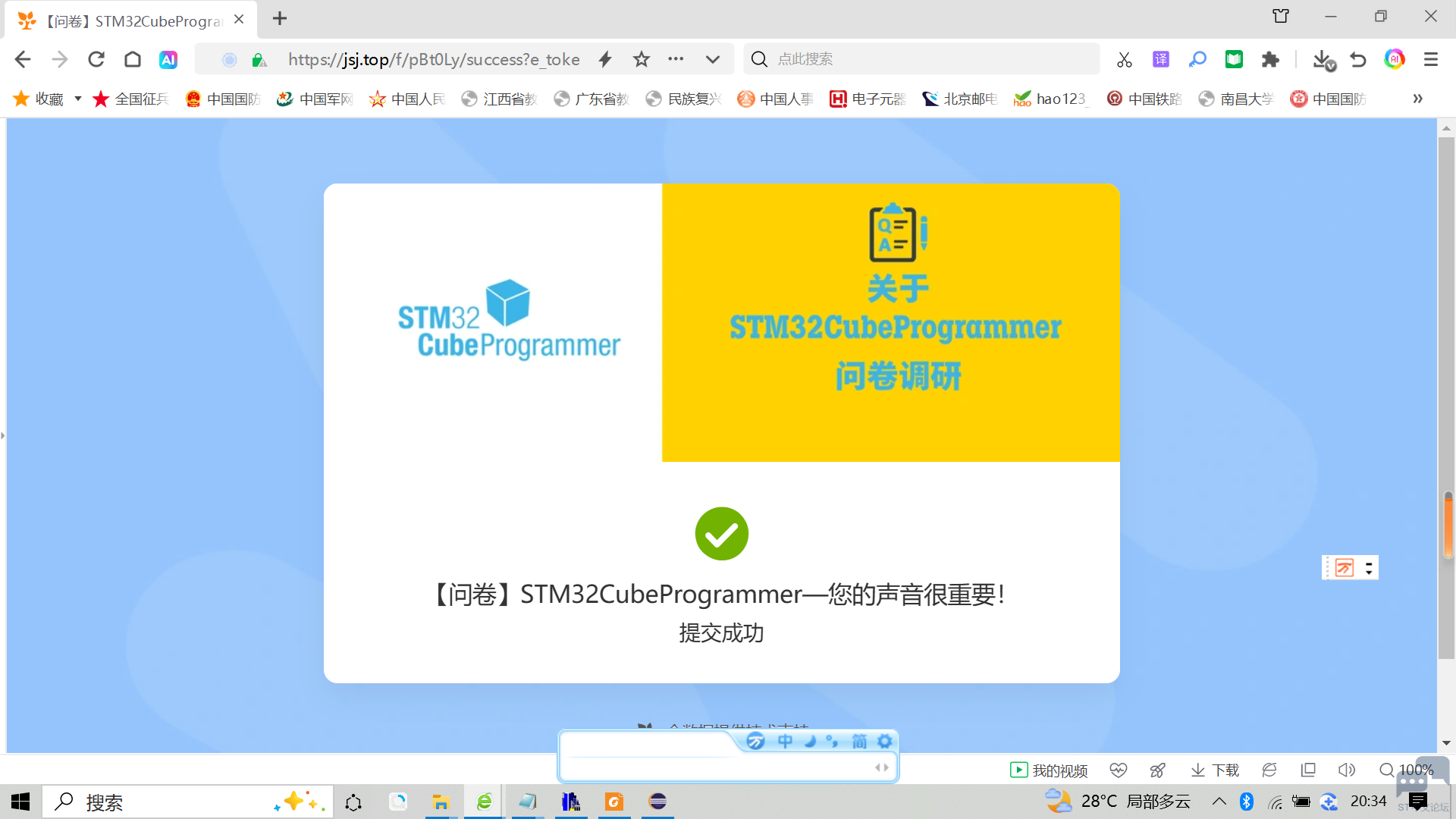Open the extensions puzzle piece icon
The image size is (1456, 819).
pos(1270,59)
